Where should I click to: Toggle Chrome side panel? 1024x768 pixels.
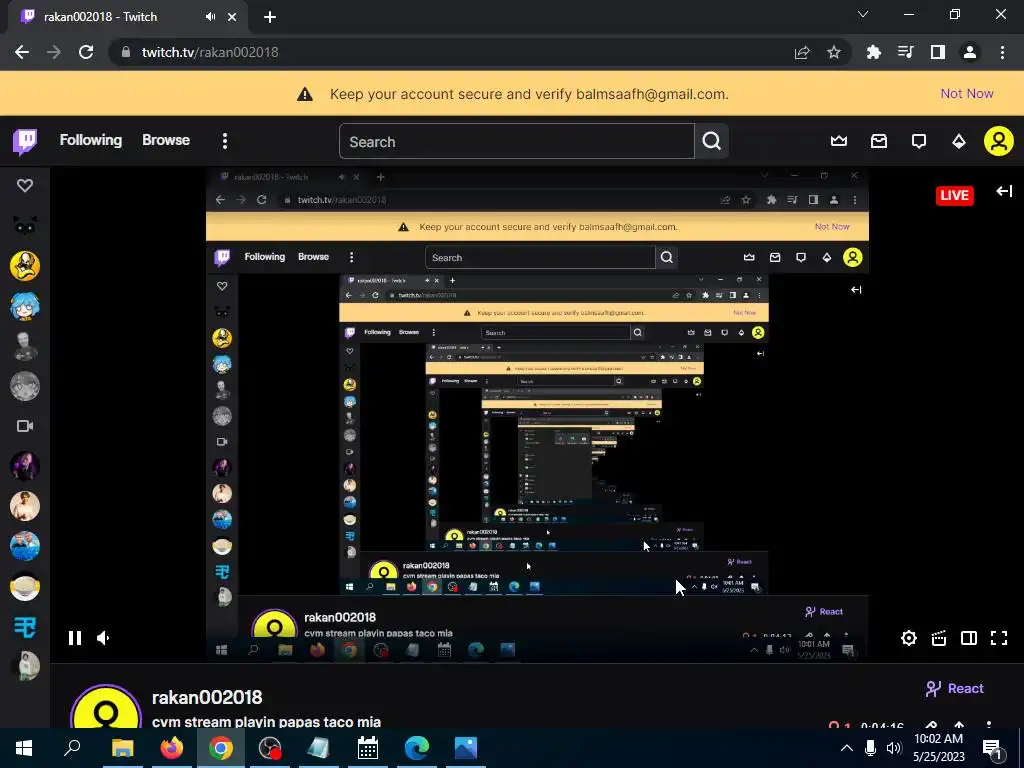[x=938, y=52]
